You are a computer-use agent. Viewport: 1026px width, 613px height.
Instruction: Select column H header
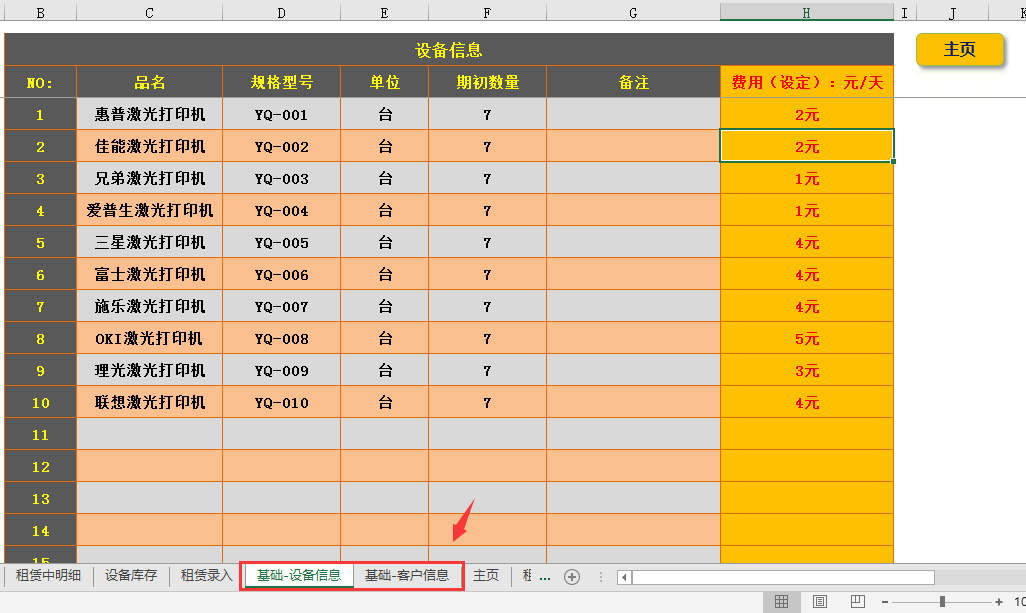pos(807,12)
